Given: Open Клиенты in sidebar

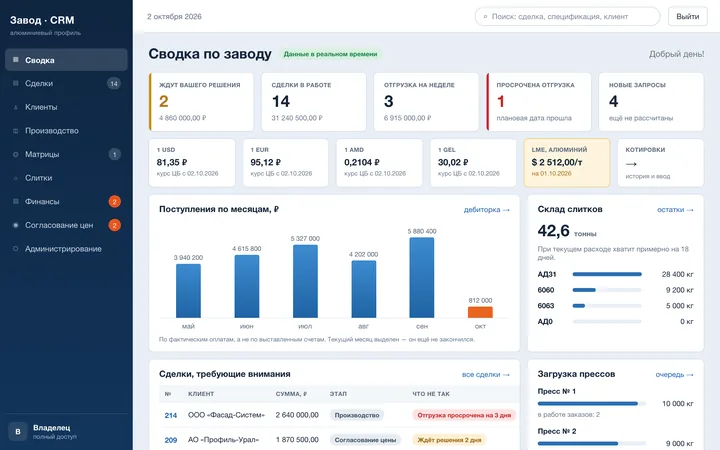Looking at the screenshot, I should pyautogui.click(x=66, y=107).
